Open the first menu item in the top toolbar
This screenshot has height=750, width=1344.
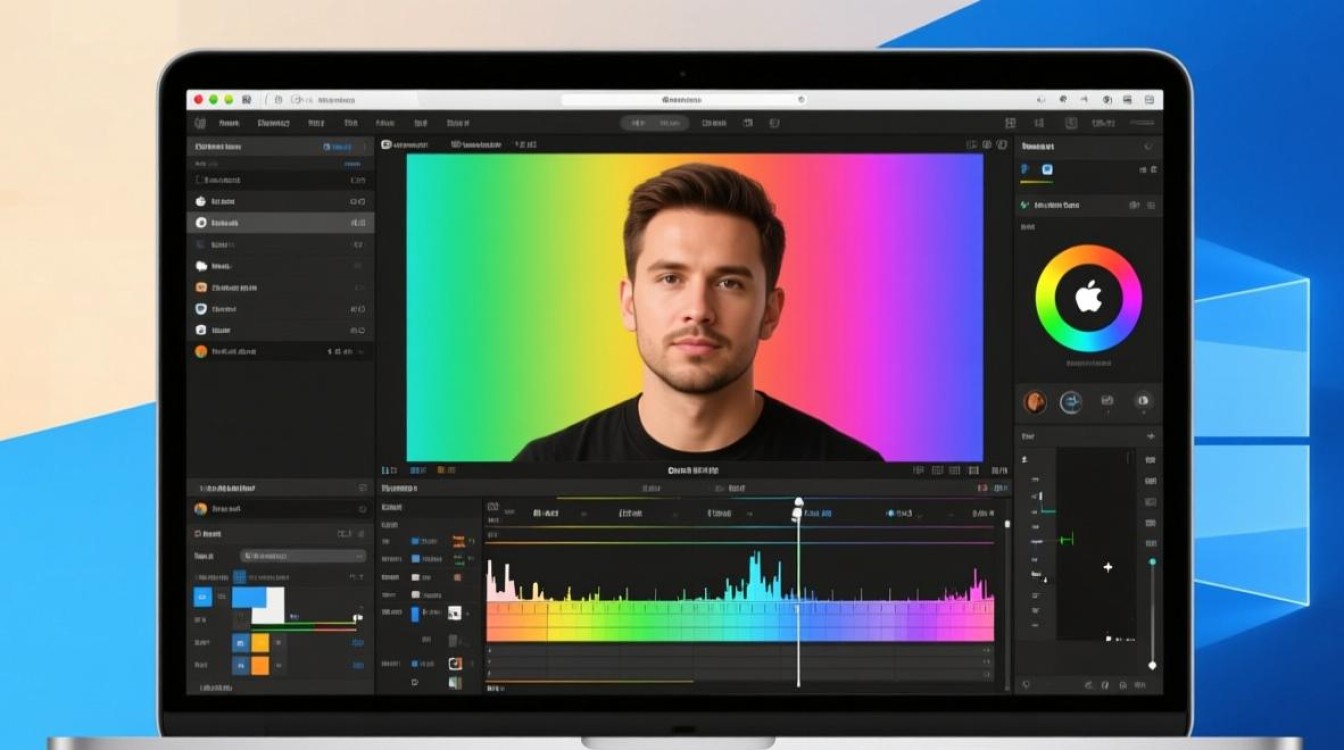pyautogui.click(x=229, y=123)
